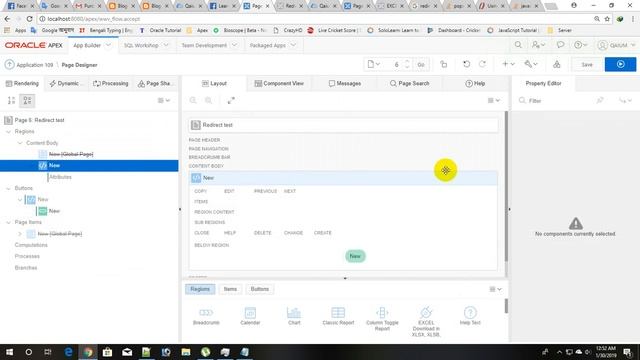Toggle Group by Component Type icon
Screen dimensions: 640x360
pyautogui.click(x=27, y=100)
